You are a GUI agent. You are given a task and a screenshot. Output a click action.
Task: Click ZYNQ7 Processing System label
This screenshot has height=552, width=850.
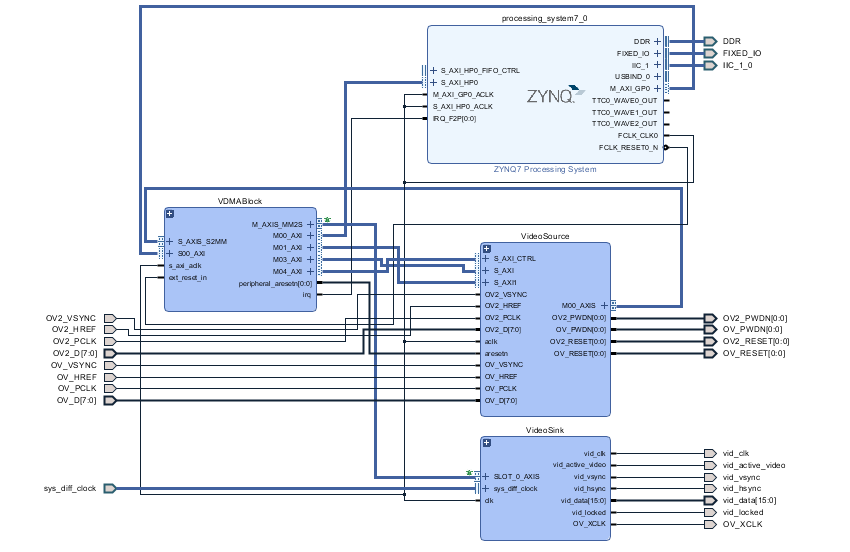pyautogui.click(x=545, y=169)
